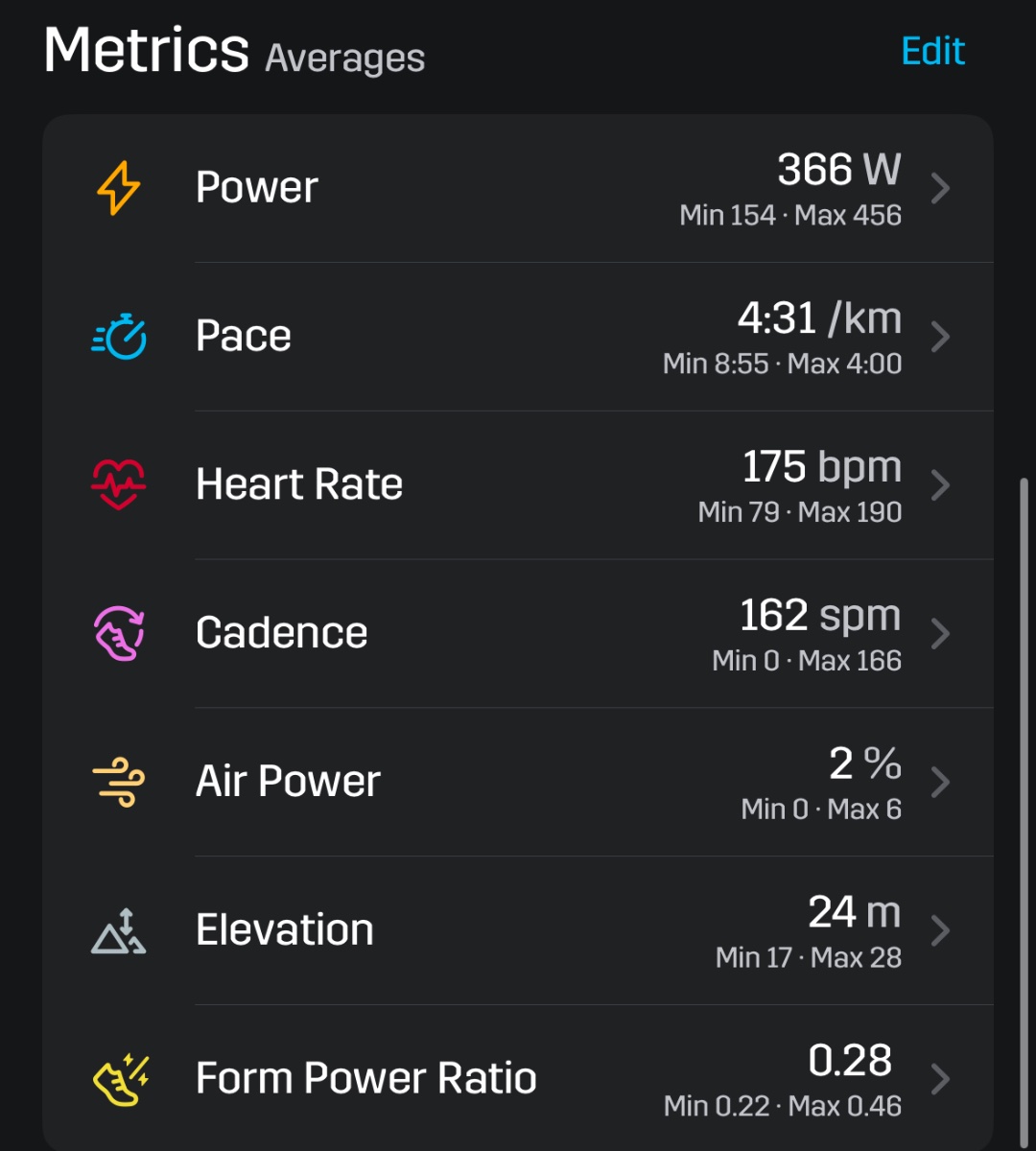Tap the 4:31 /km pace value
This screenshot has height=1151, width=1036.
point(819,318)
